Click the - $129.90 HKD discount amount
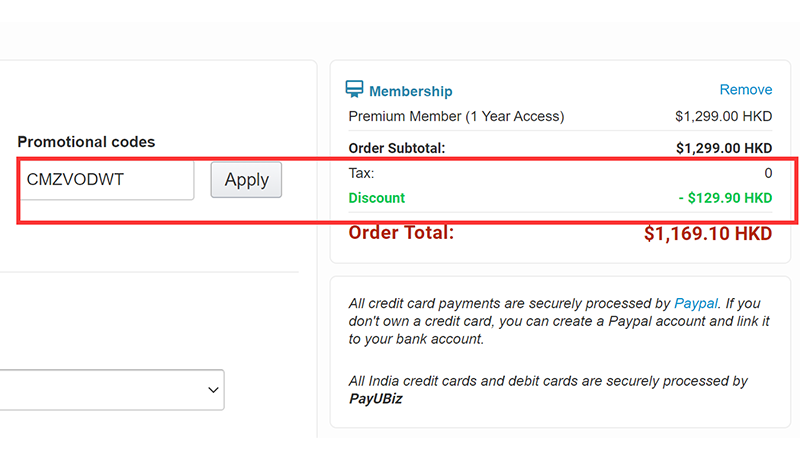 (725, 198)
